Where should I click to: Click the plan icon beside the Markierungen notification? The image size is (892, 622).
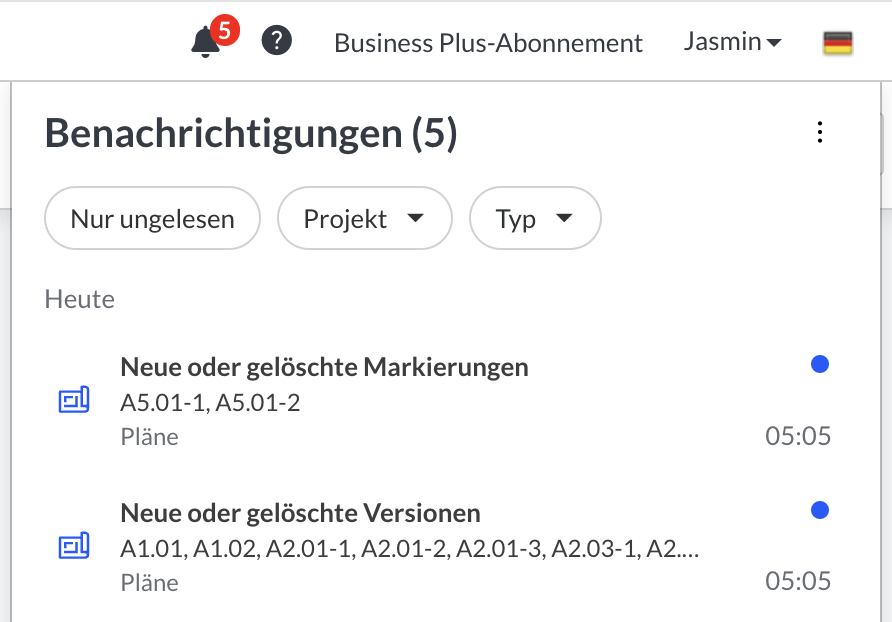pos(75,401)
